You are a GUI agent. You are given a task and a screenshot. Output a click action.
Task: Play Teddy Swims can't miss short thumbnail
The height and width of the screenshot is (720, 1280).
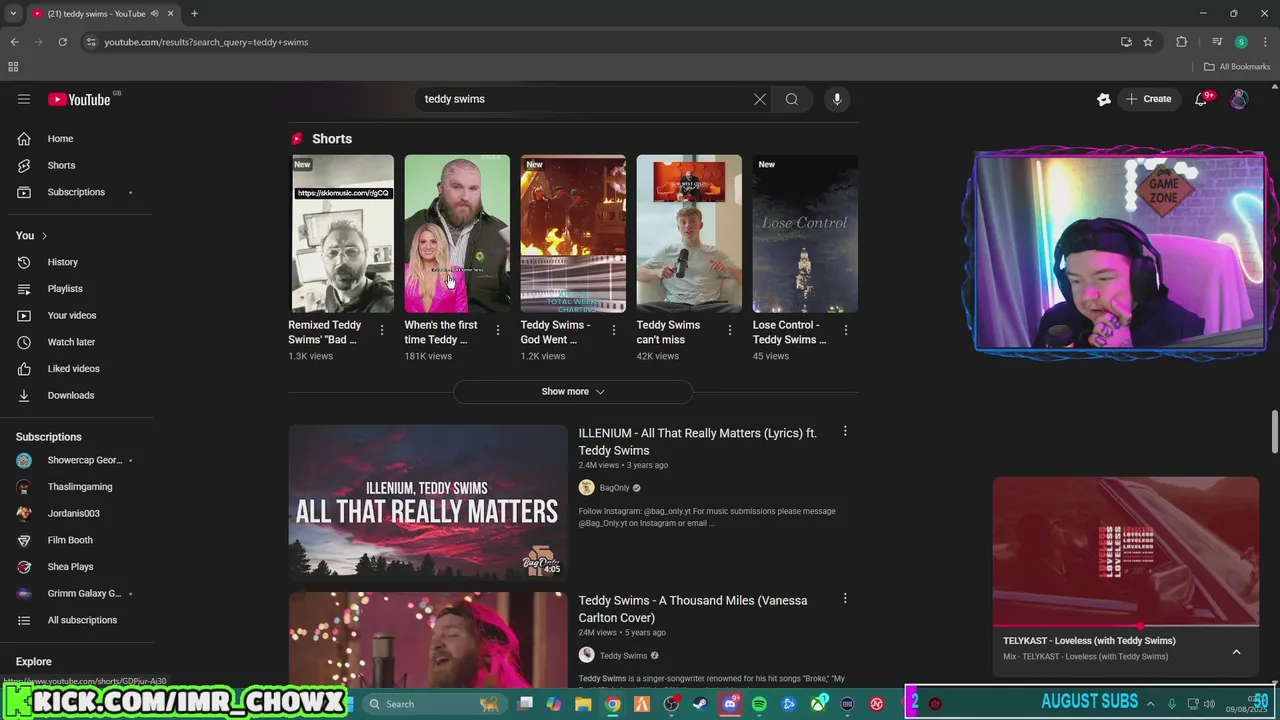tap(689, 233)
